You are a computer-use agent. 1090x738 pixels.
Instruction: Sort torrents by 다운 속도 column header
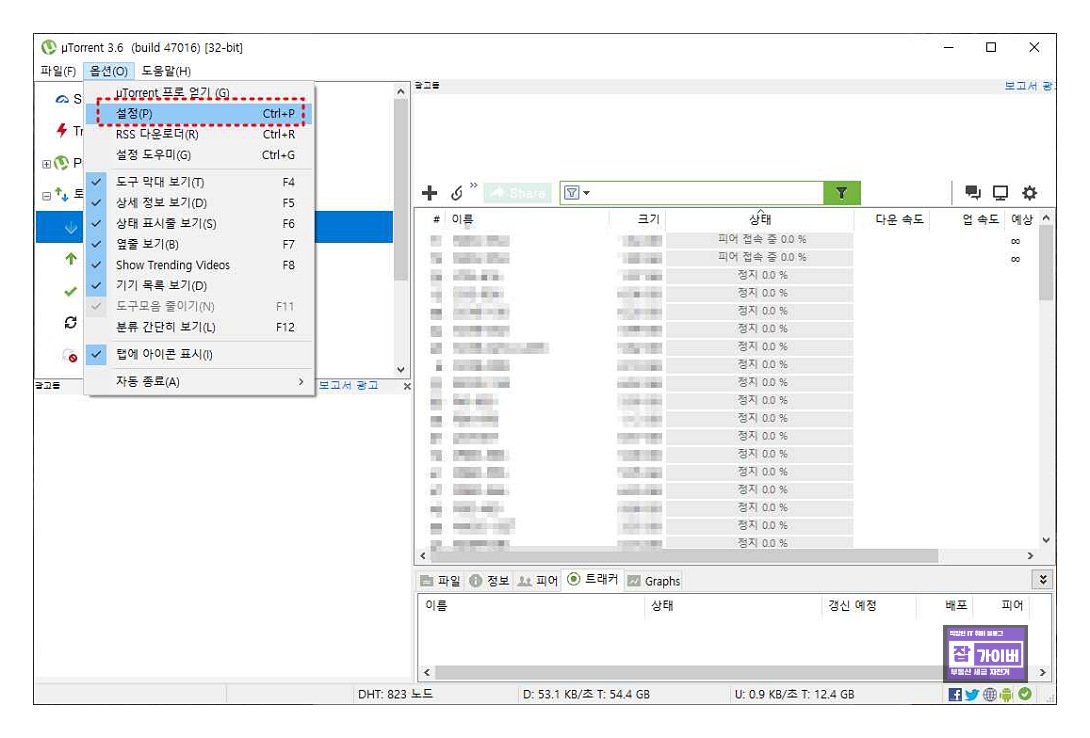pos(899,219)
